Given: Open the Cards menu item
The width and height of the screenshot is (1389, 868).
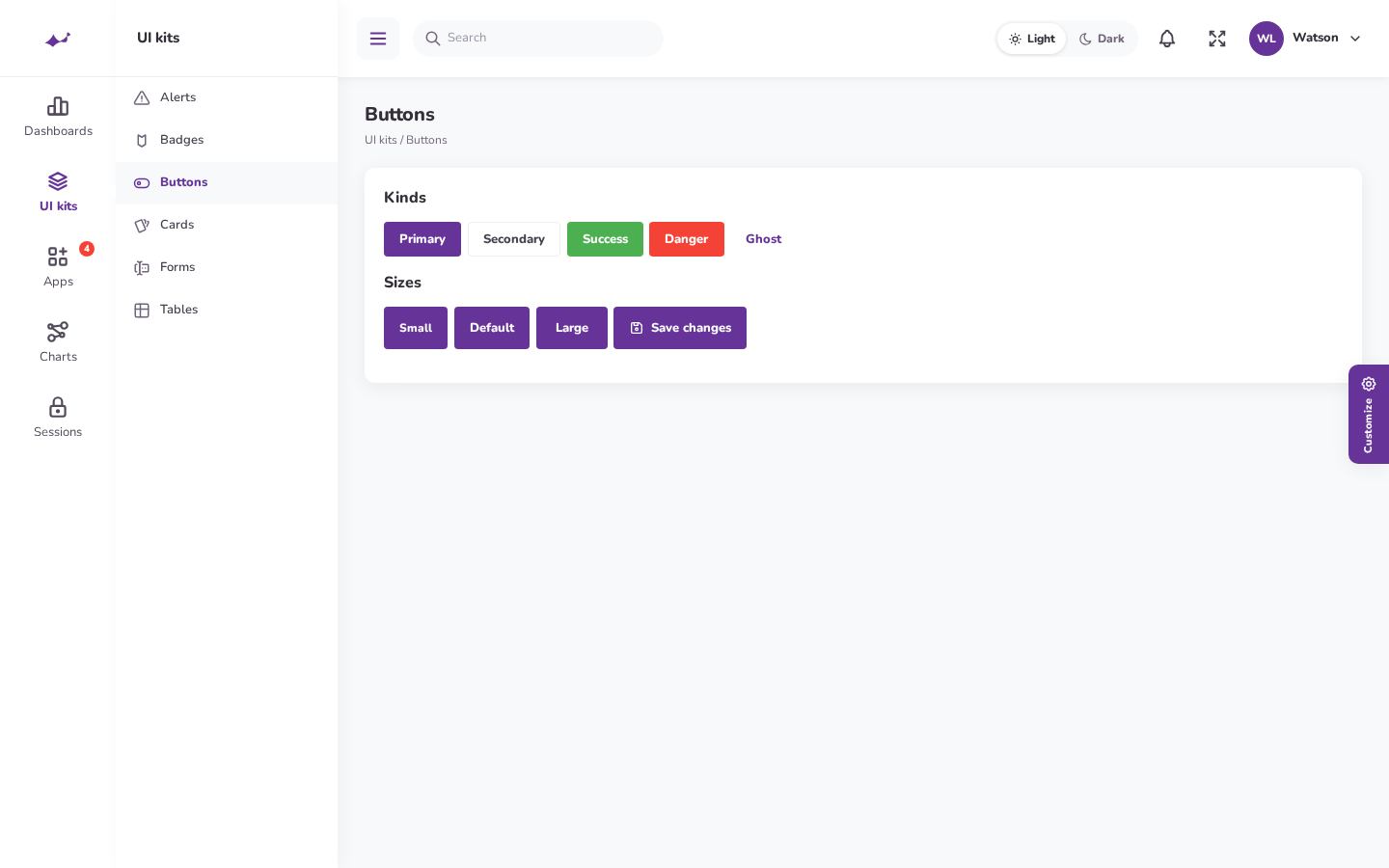Looking at the screenshot, I should (x=227, y=225).
